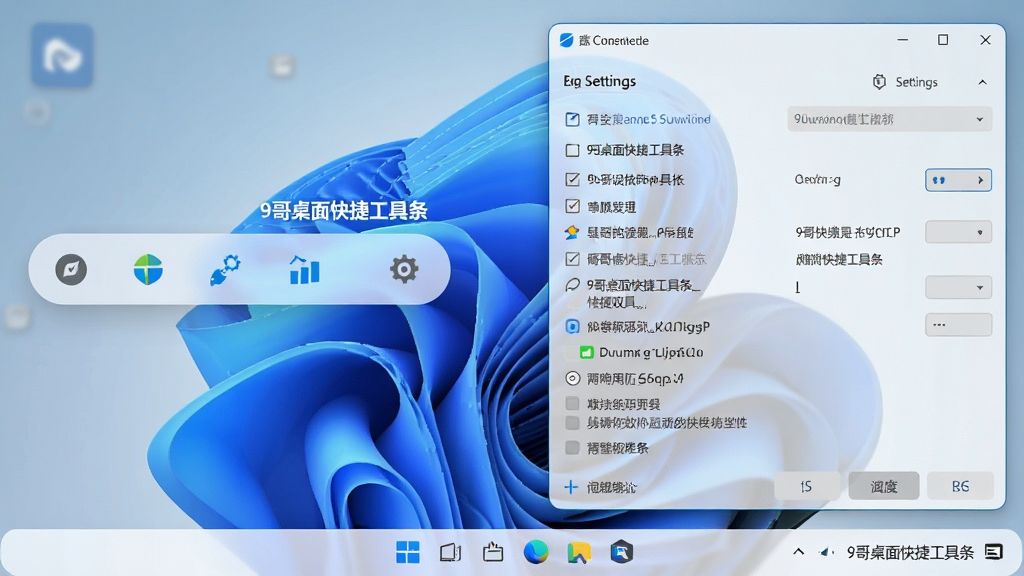Maximize the Conentede window
Image resolution: width=1024 pixels, height=576 pixels.
coord(943,40)
